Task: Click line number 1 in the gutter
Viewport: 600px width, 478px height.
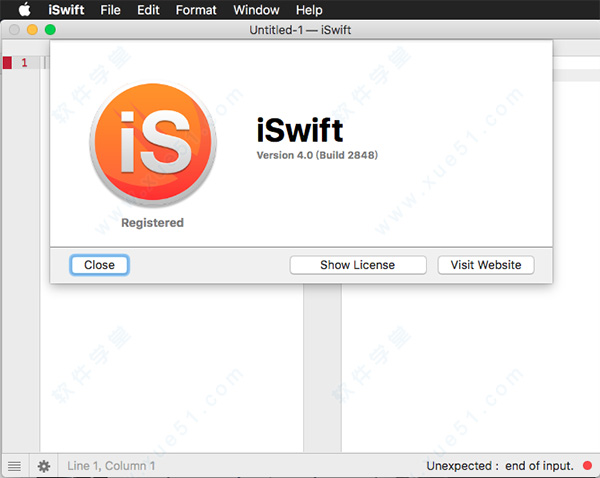Action: (x=24, y=62)
